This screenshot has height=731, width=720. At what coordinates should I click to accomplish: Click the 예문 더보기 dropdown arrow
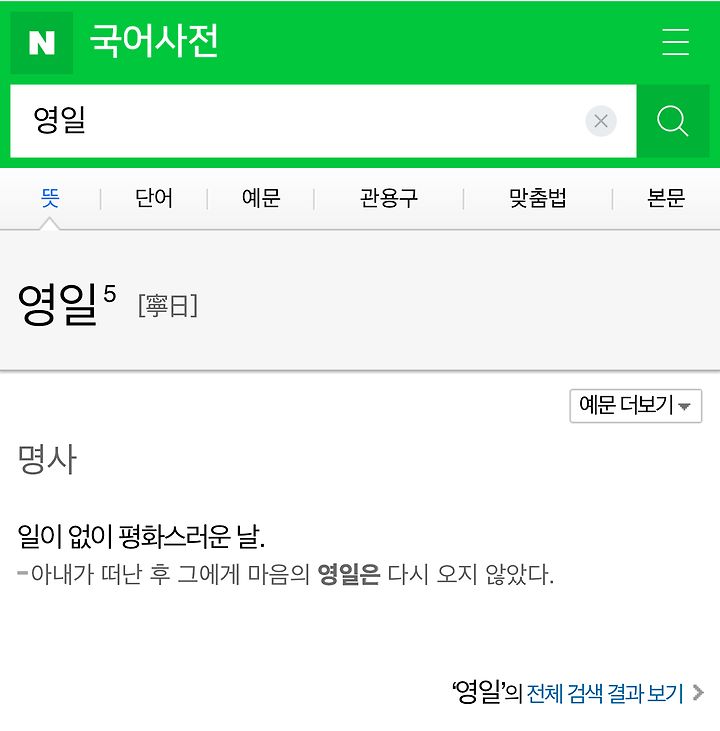point(684,407)
